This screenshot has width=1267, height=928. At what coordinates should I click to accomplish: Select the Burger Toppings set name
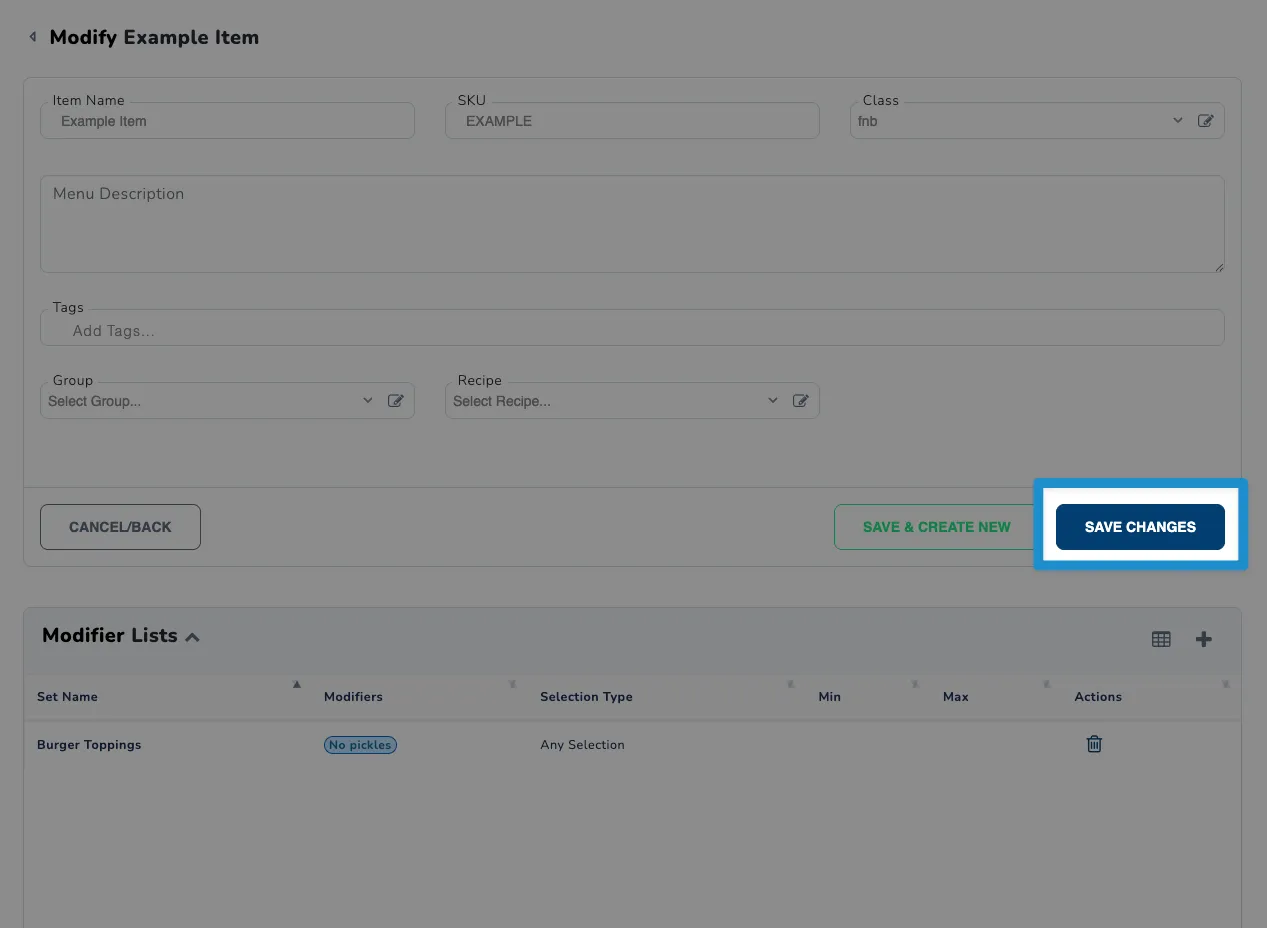click(x=89, y=745)
